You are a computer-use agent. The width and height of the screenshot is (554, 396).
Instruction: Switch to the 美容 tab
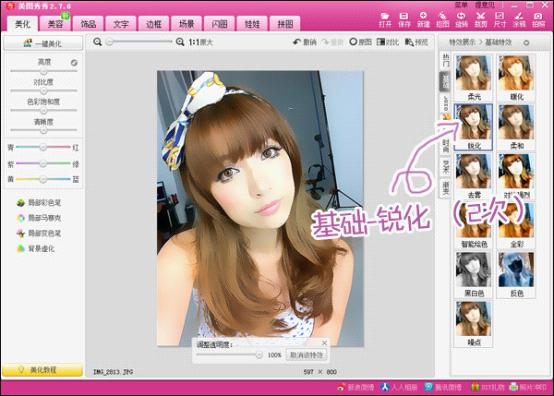[x=55, y=24]
